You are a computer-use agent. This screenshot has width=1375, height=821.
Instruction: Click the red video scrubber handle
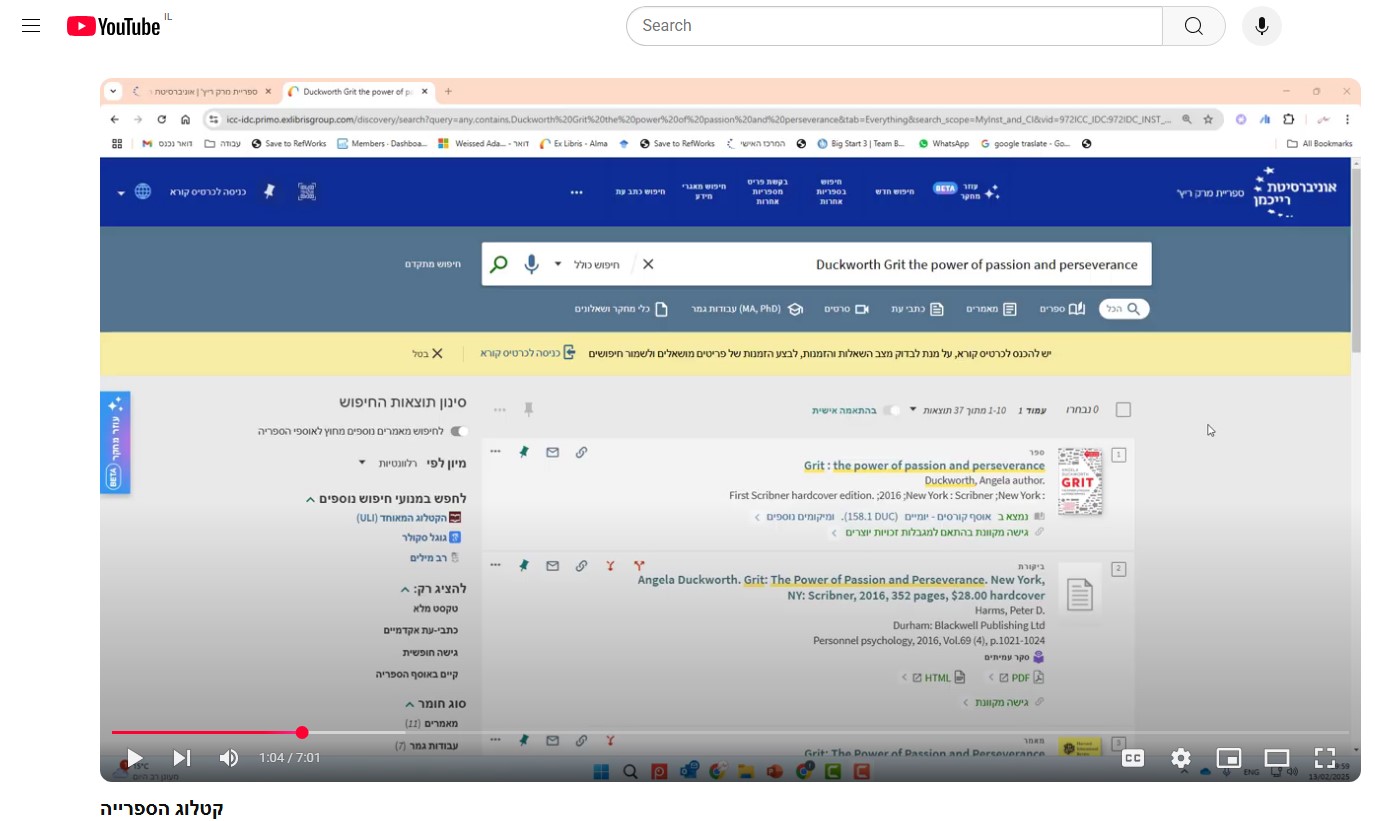pyautogui.click(x=302, y=733)
